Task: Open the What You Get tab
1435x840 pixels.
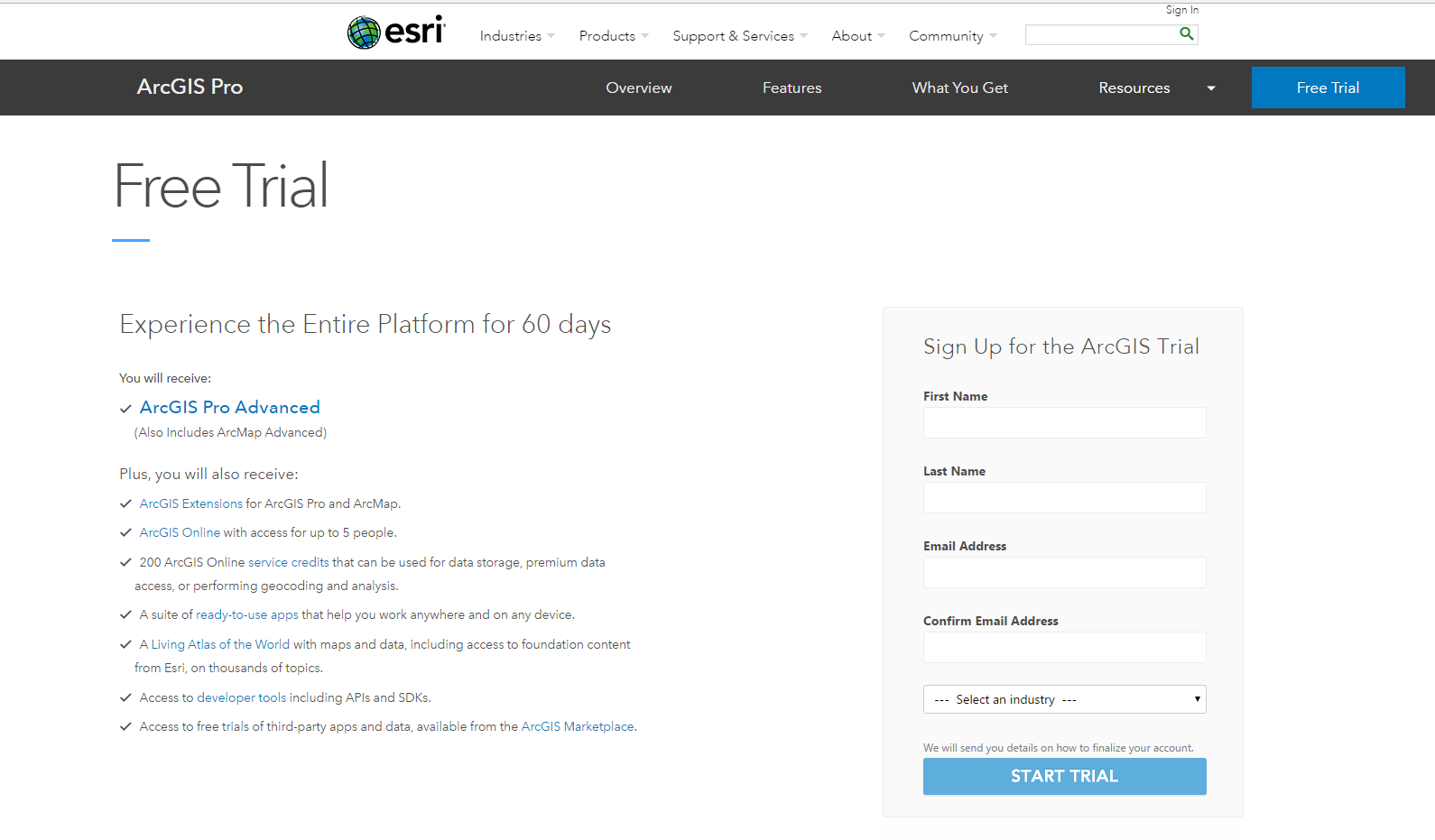Action: (960, 88)
